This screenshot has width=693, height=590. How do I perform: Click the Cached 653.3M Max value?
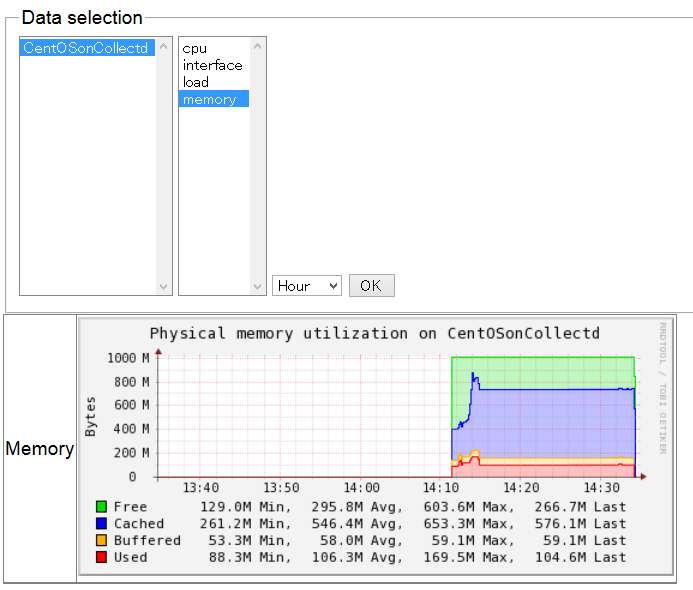[469, 523]
